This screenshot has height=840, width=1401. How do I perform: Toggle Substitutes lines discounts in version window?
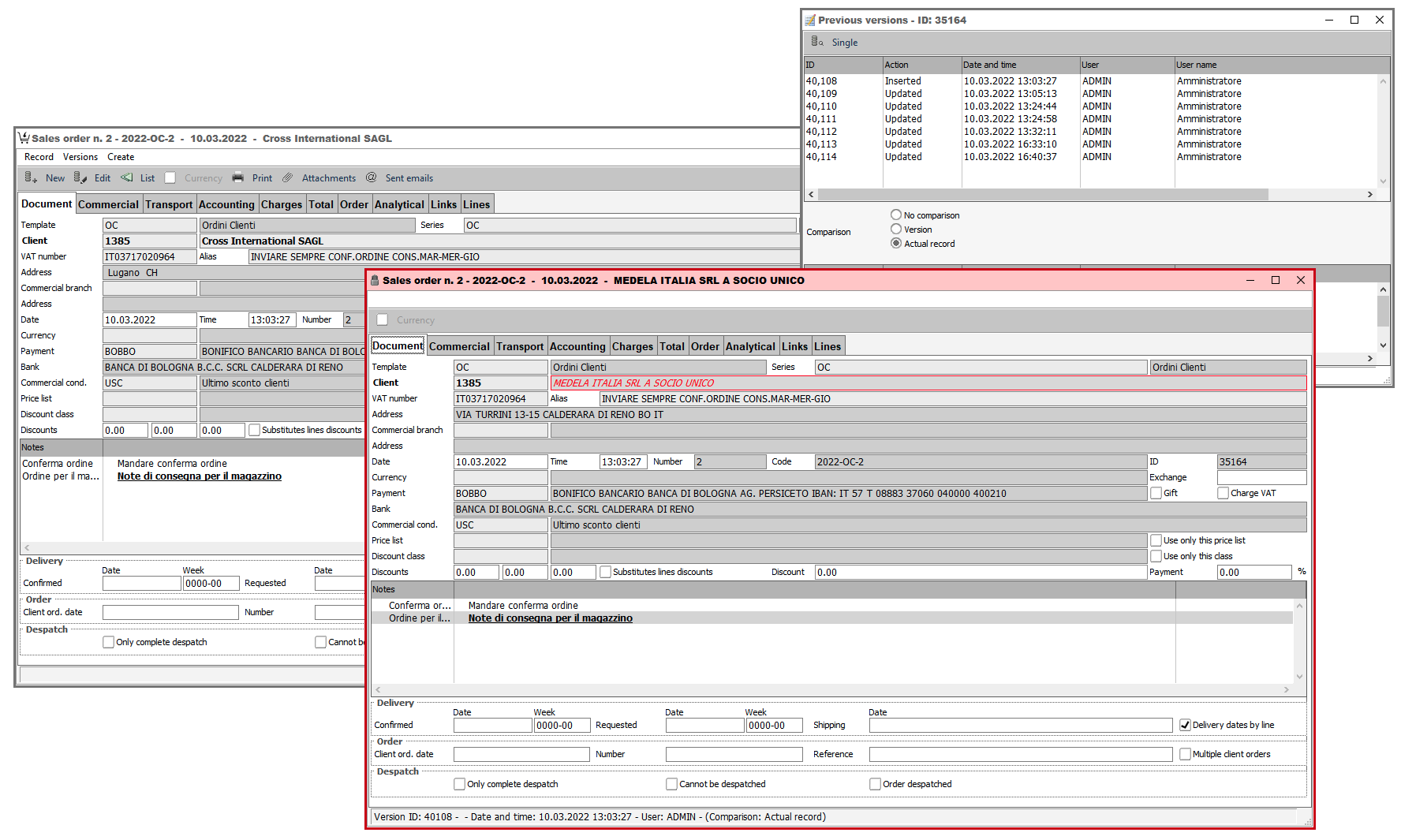(605, 572)
